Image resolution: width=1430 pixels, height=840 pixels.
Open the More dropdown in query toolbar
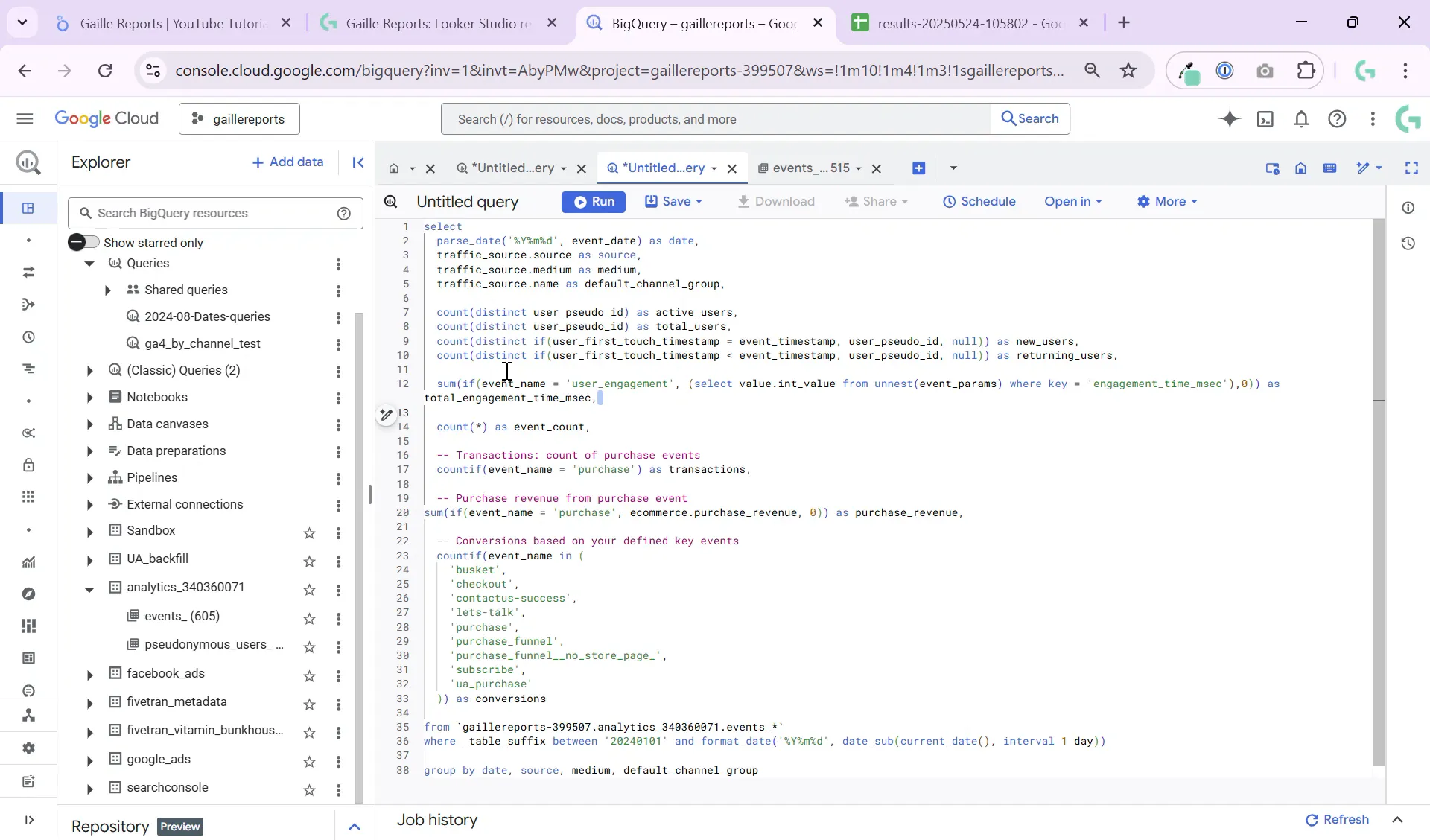[1167, 202]
